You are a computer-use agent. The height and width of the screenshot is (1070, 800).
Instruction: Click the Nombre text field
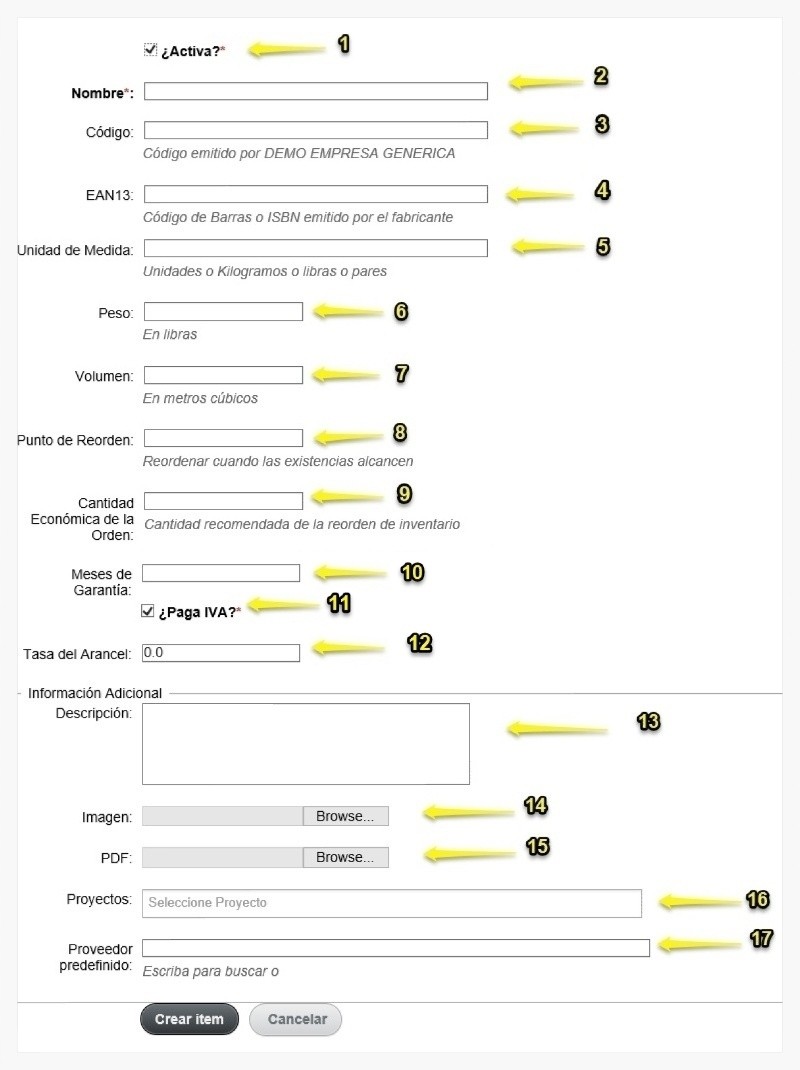tap(315, 91)
